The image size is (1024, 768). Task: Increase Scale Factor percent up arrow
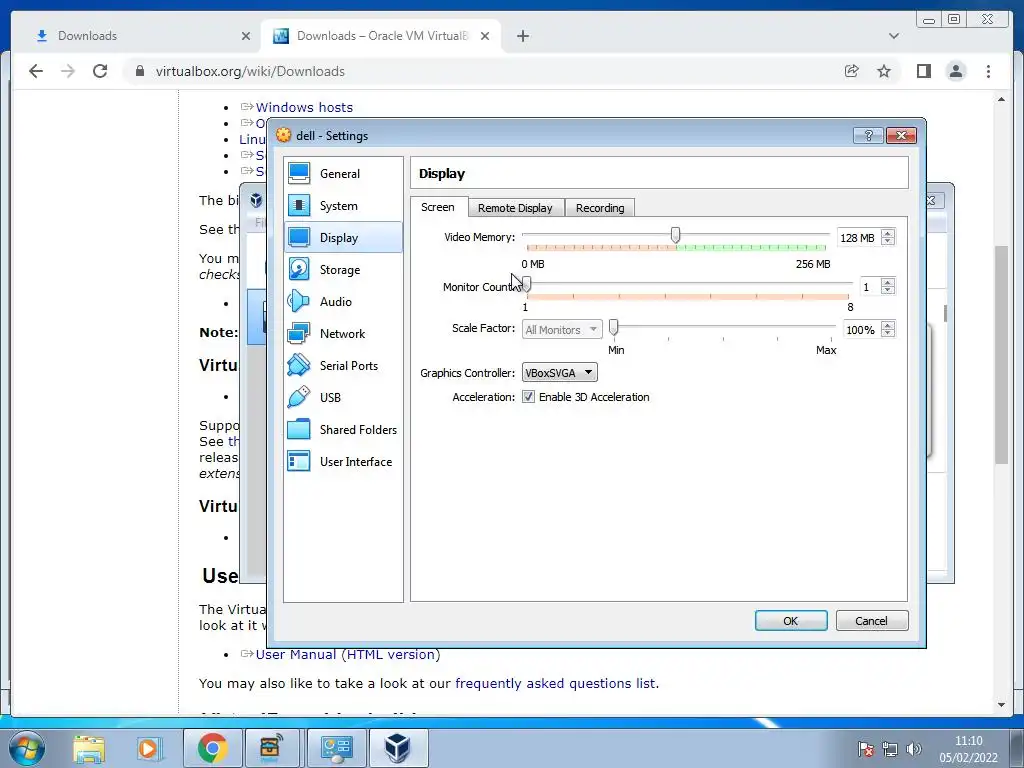coord(888,325)
